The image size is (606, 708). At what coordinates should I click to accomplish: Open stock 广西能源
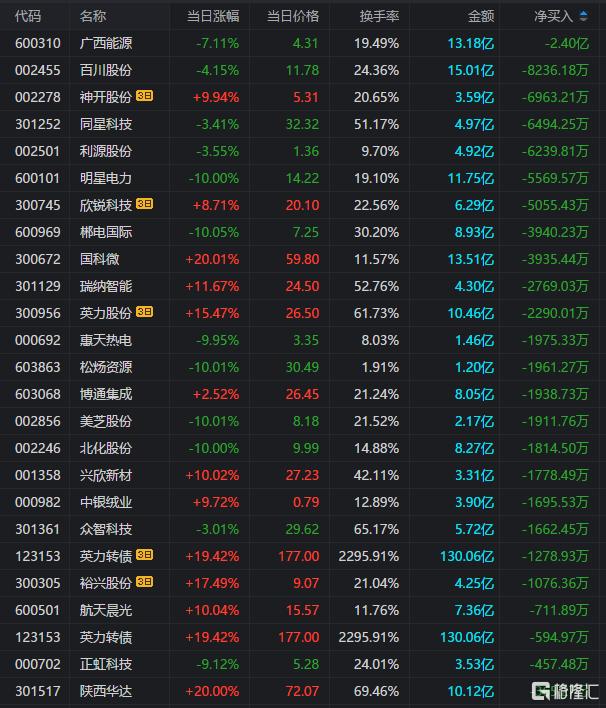(106, 43)
